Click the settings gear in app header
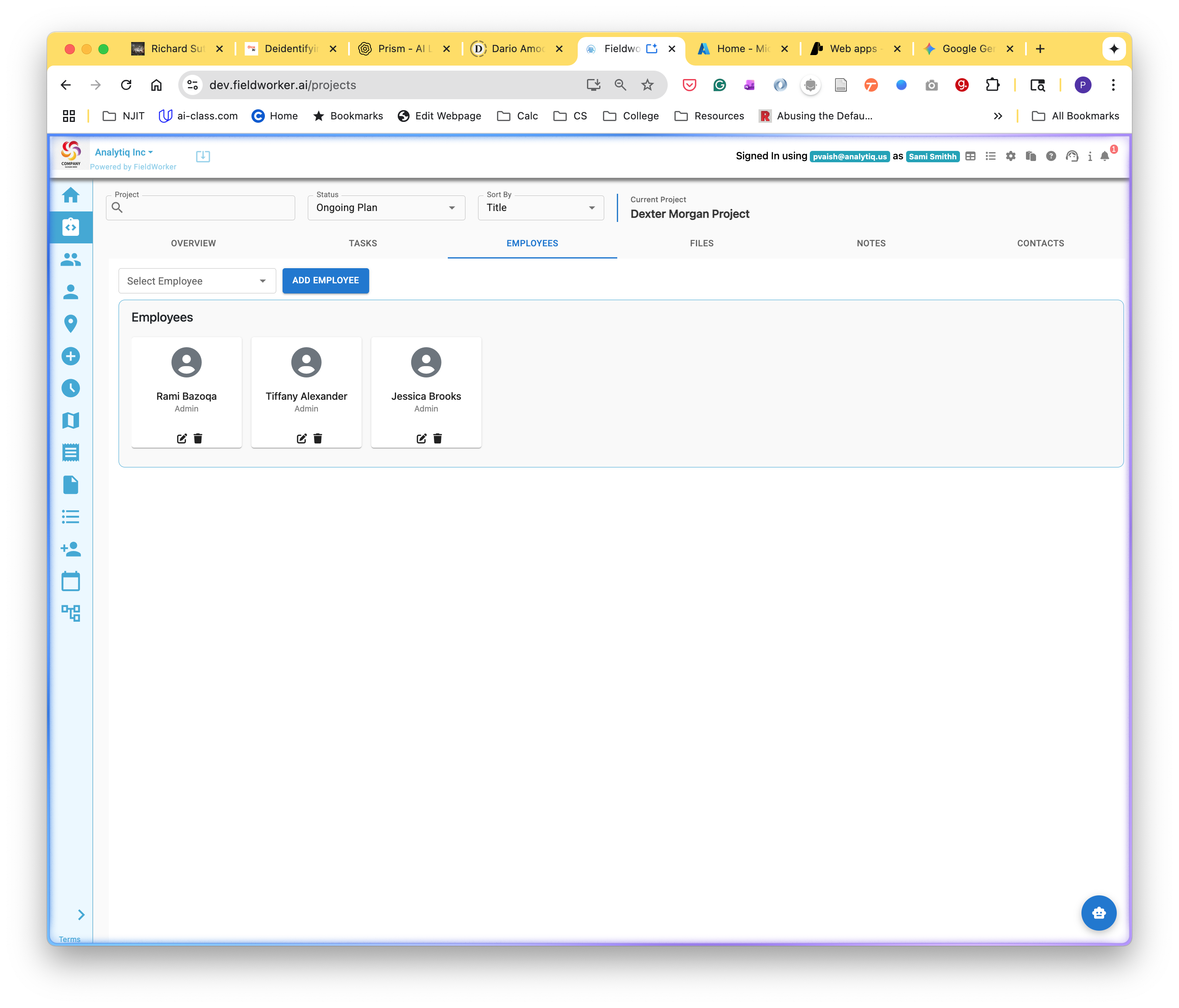The image size is (1179, 1008). coord(1010,156)
